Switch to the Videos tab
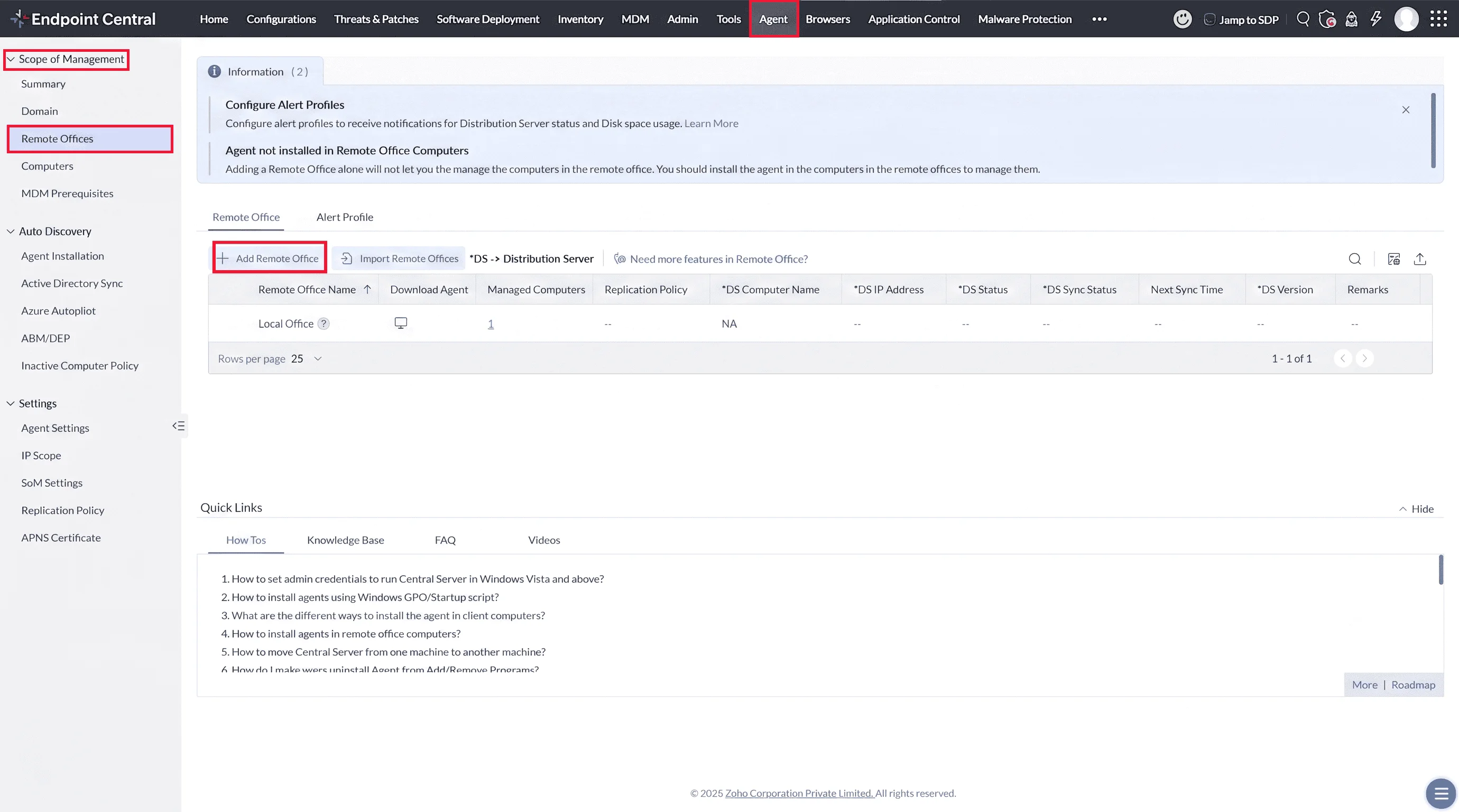This screenshot has height=812, width=1459. pos(544,540)
